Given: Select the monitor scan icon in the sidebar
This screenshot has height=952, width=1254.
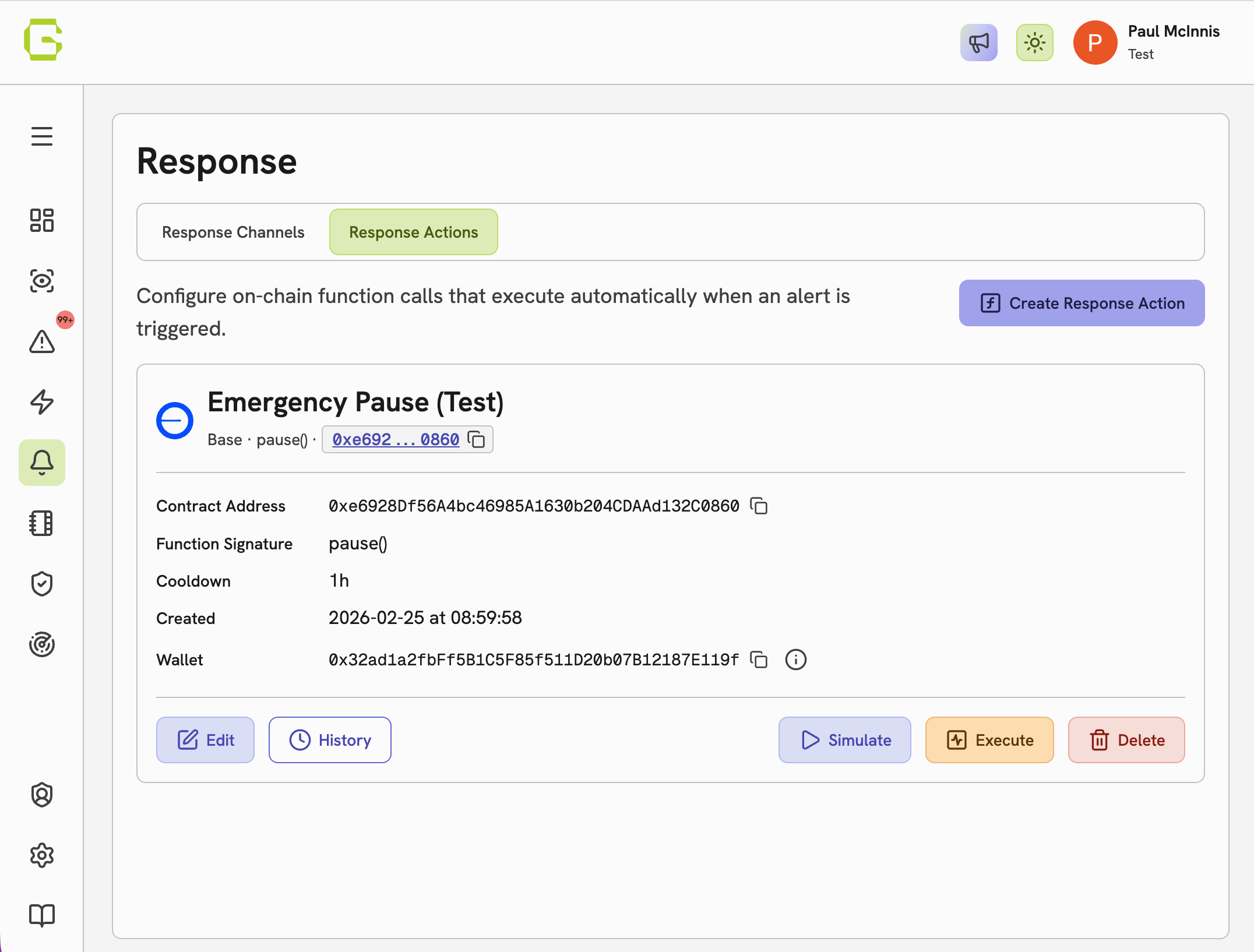Looking at the screenshot, I should [x=41, y=282].
